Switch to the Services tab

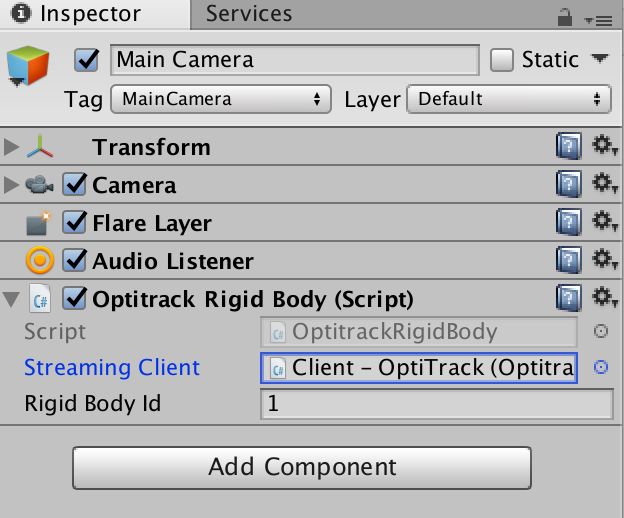pos(249,14)
